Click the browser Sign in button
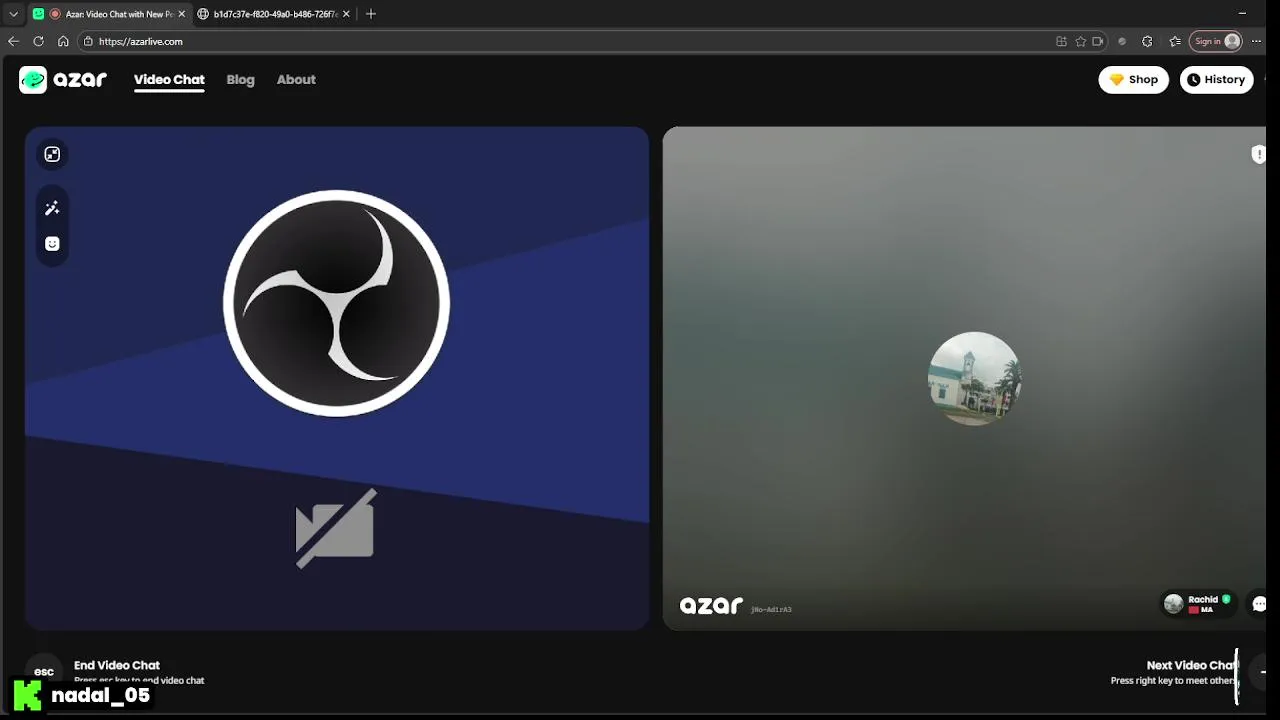1280x720 pixels. tap(1217, 41)
